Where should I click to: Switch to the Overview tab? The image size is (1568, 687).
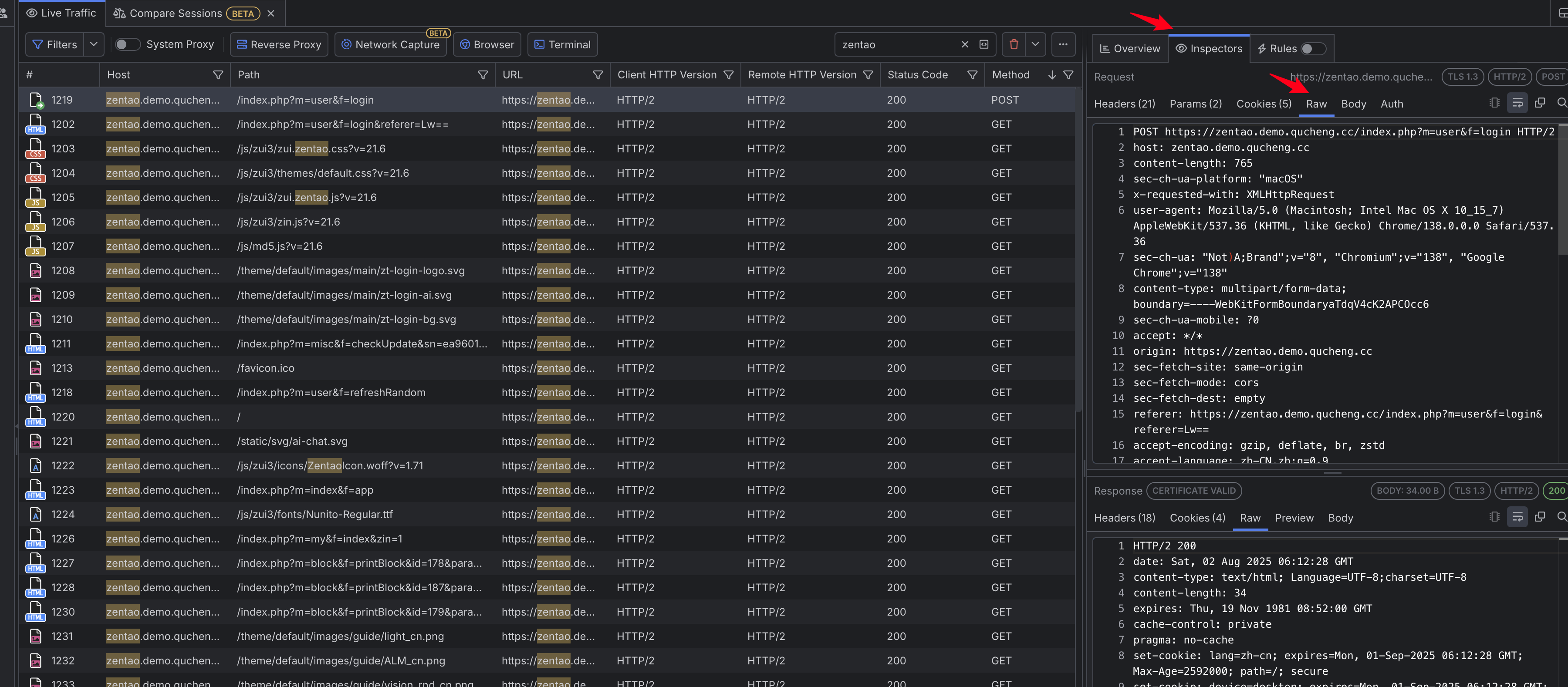click(x=1130, y=49)
